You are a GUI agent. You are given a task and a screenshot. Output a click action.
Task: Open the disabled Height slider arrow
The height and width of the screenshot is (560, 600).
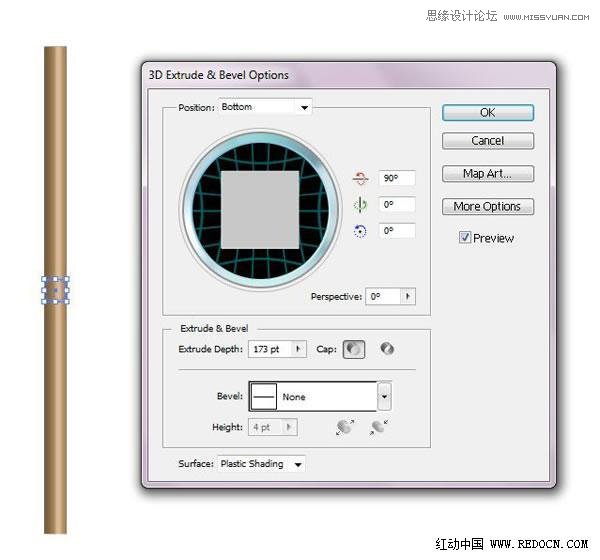(289, 427)
